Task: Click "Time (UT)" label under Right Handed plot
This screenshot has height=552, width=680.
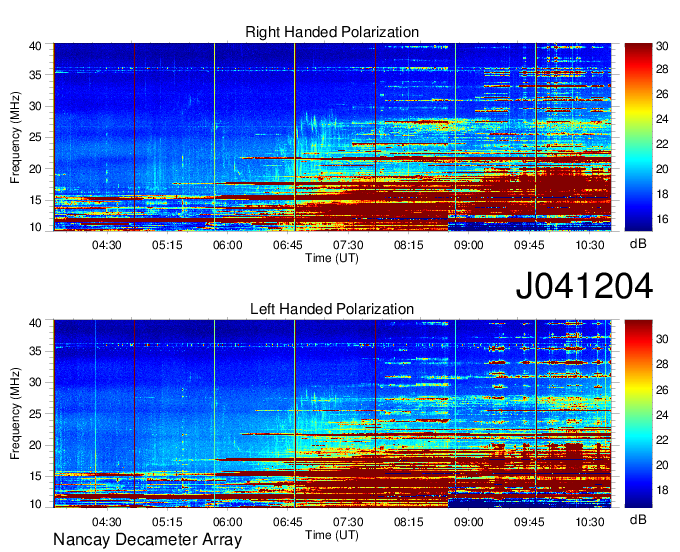Action: pos(332,258)
